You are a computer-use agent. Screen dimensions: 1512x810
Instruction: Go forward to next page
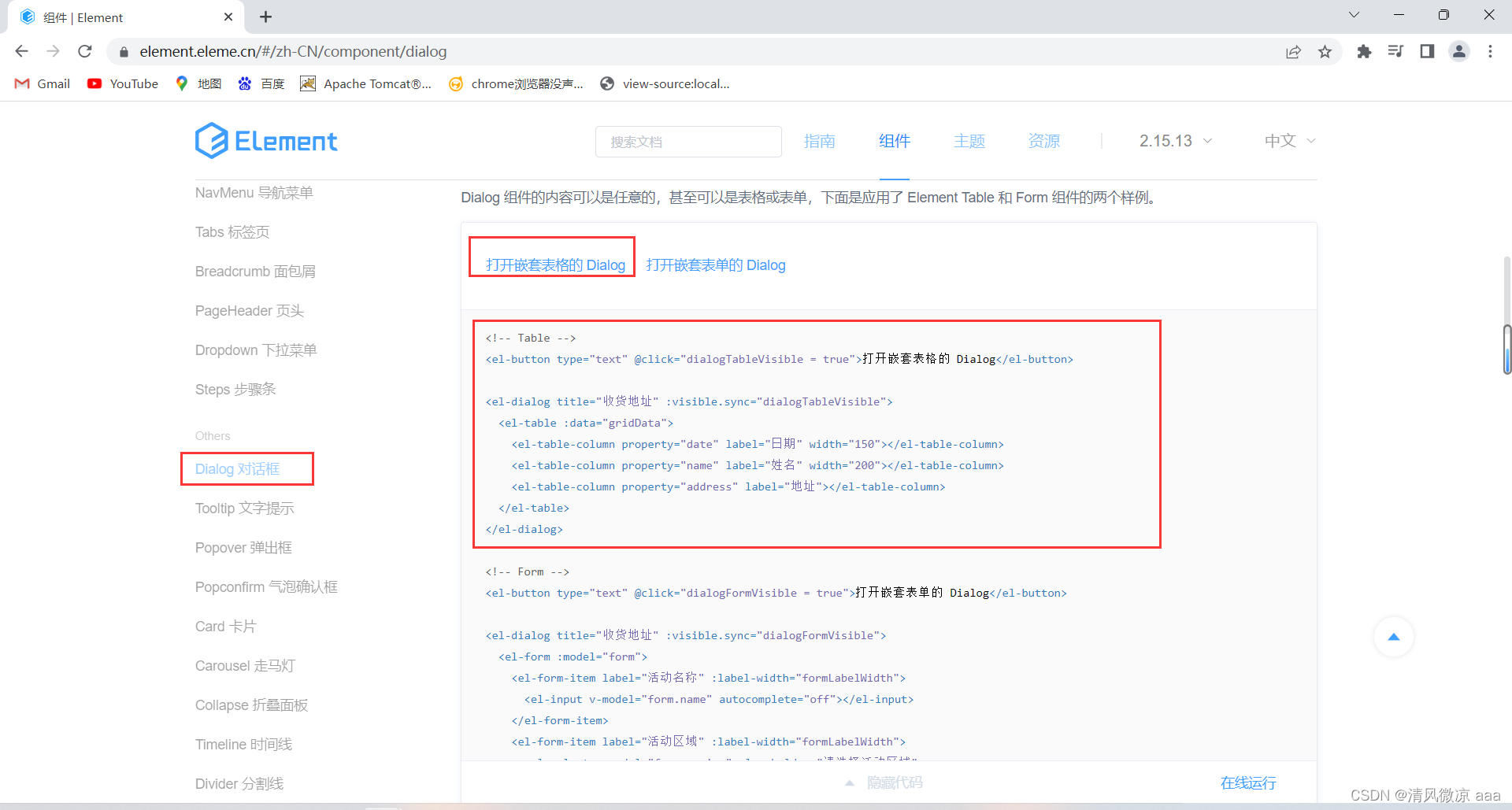pos(53,51)
